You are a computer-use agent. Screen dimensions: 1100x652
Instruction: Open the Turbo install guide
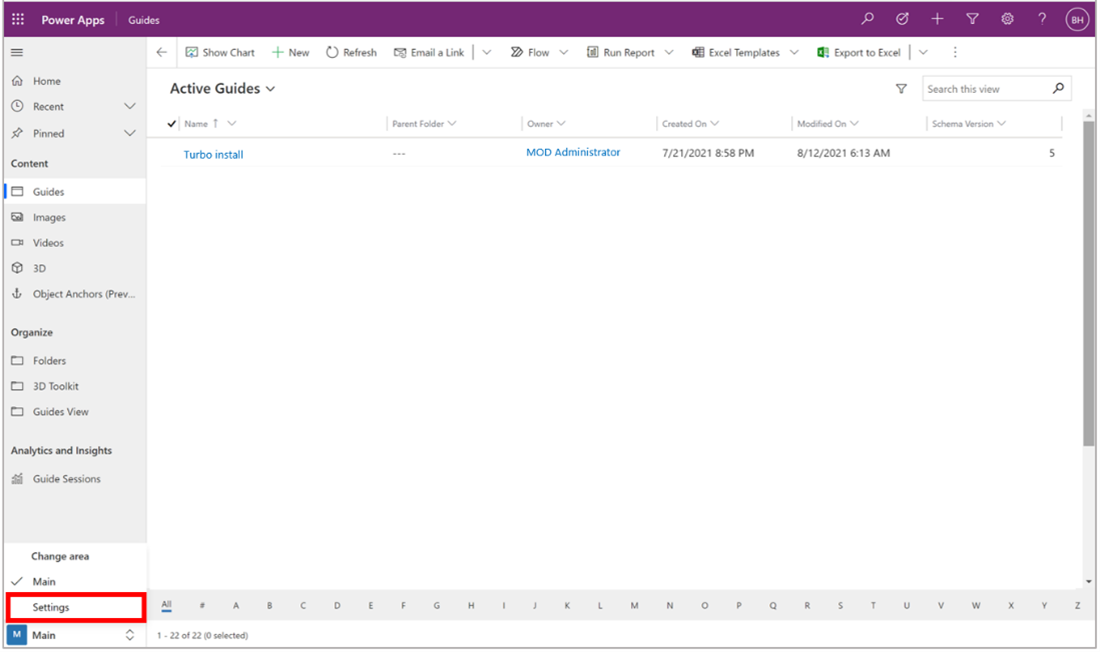click(x=213, y=153)
